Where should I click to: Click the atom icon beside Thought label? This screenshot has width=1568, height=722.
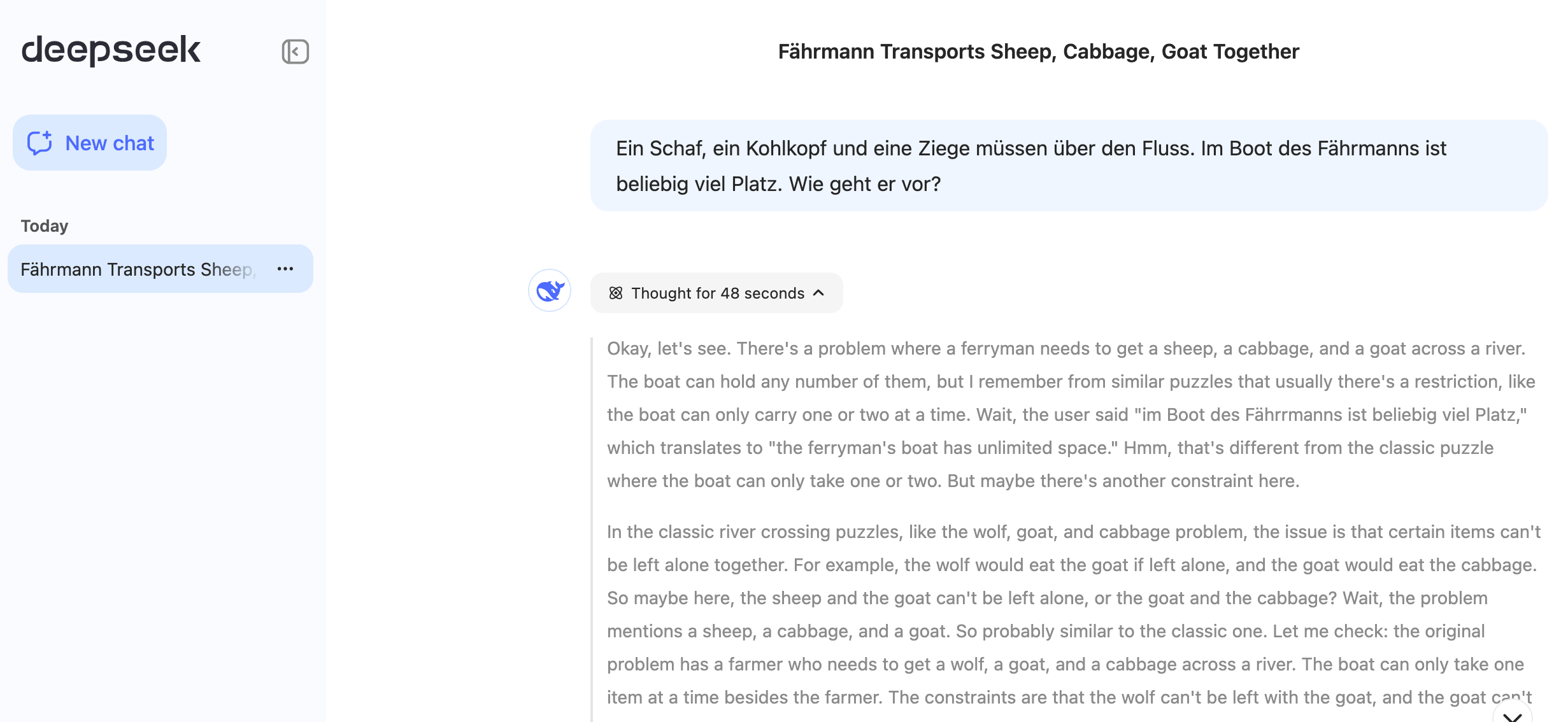coord(615,294)
